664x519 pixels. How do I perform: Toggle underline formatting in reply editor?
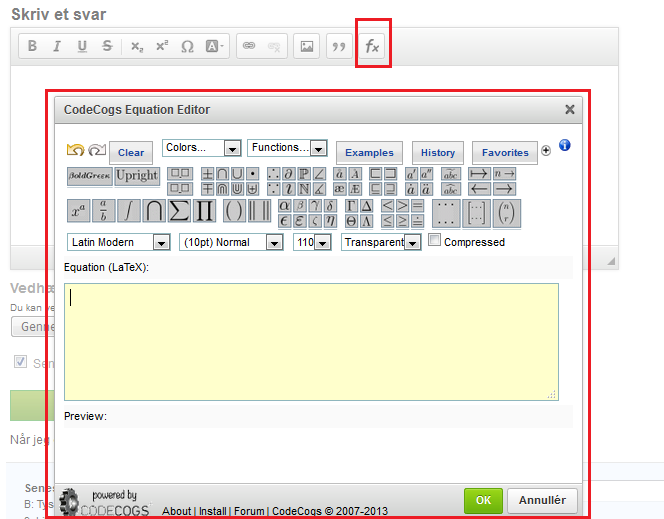coord(82,46)
